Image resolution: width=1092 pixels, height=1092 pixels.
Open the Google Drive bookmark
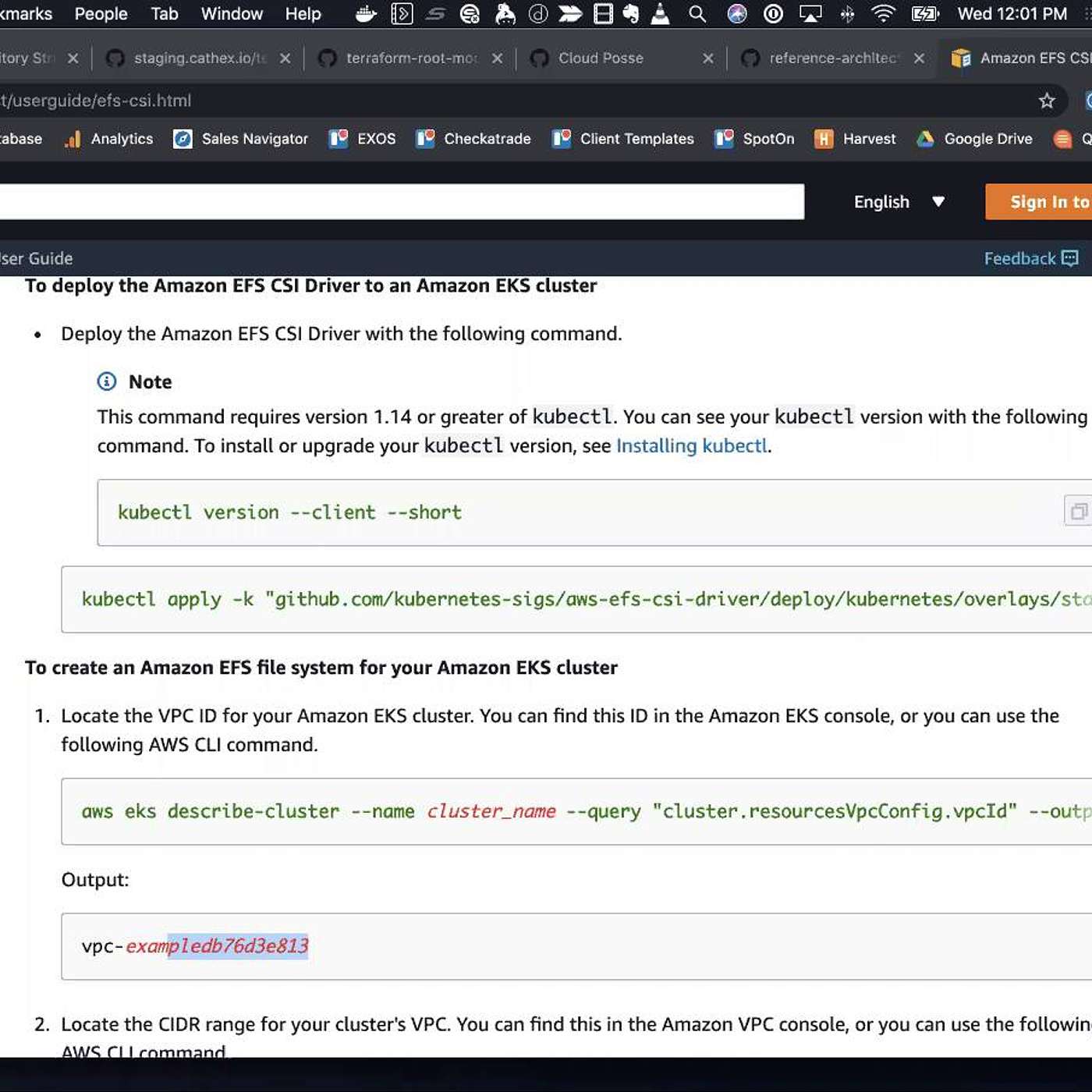pos(974,139)
